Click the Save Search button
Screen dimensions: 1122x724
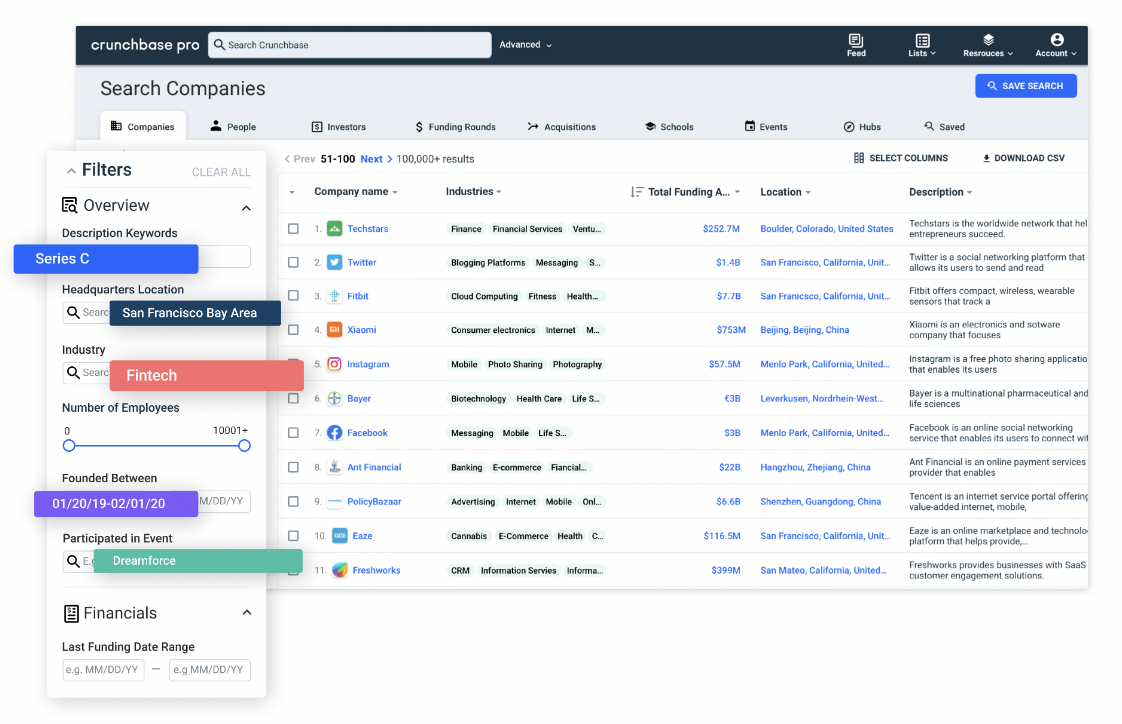[1025, 86]
